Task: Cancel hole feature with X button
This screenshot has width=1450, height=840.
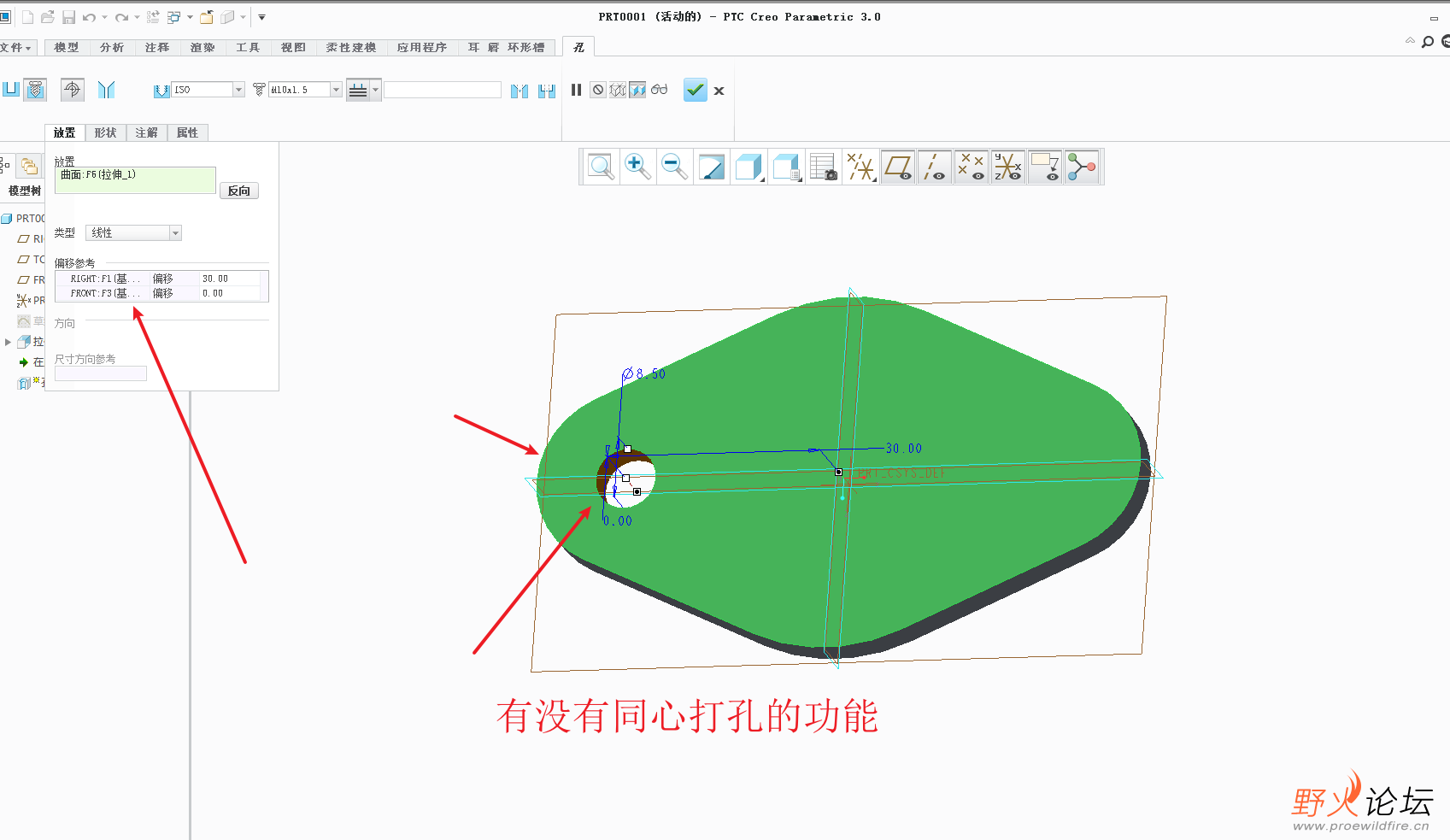Action: 719,91
